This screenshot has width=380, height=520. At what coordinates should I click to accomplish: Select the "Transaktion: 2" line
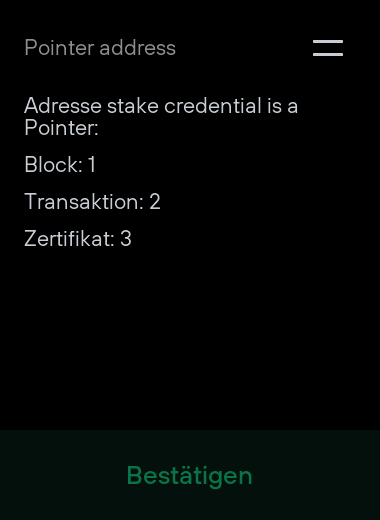[x=92, y=201]
